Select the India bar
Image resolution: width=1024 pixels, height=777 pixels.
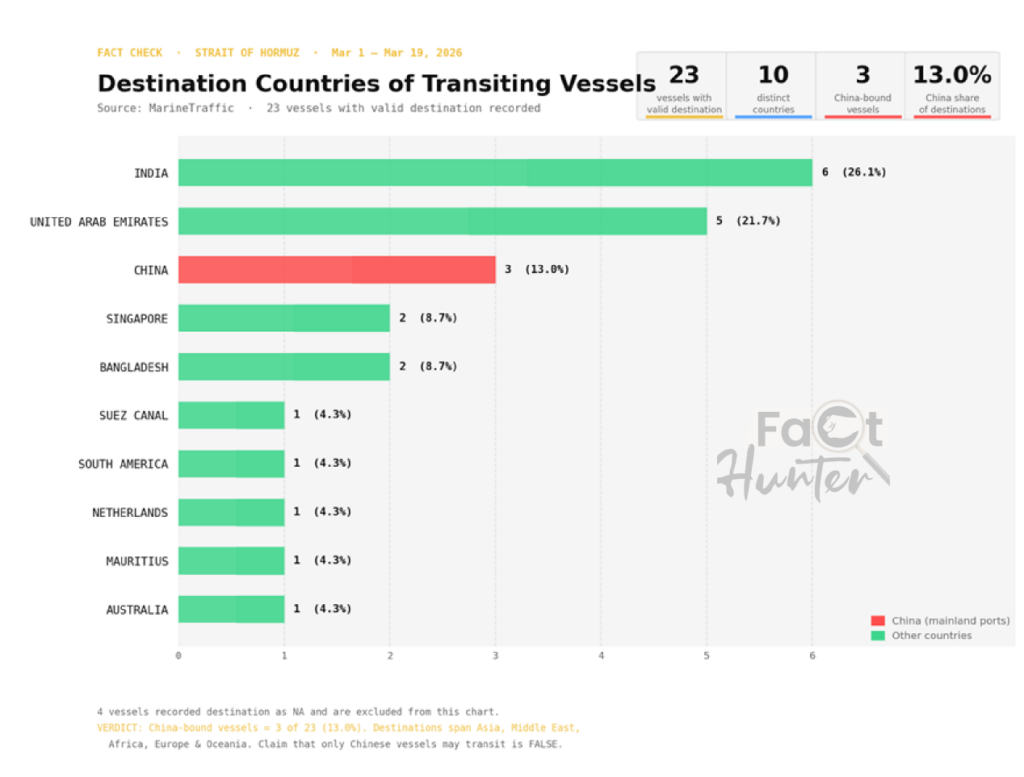click(495, 172)
